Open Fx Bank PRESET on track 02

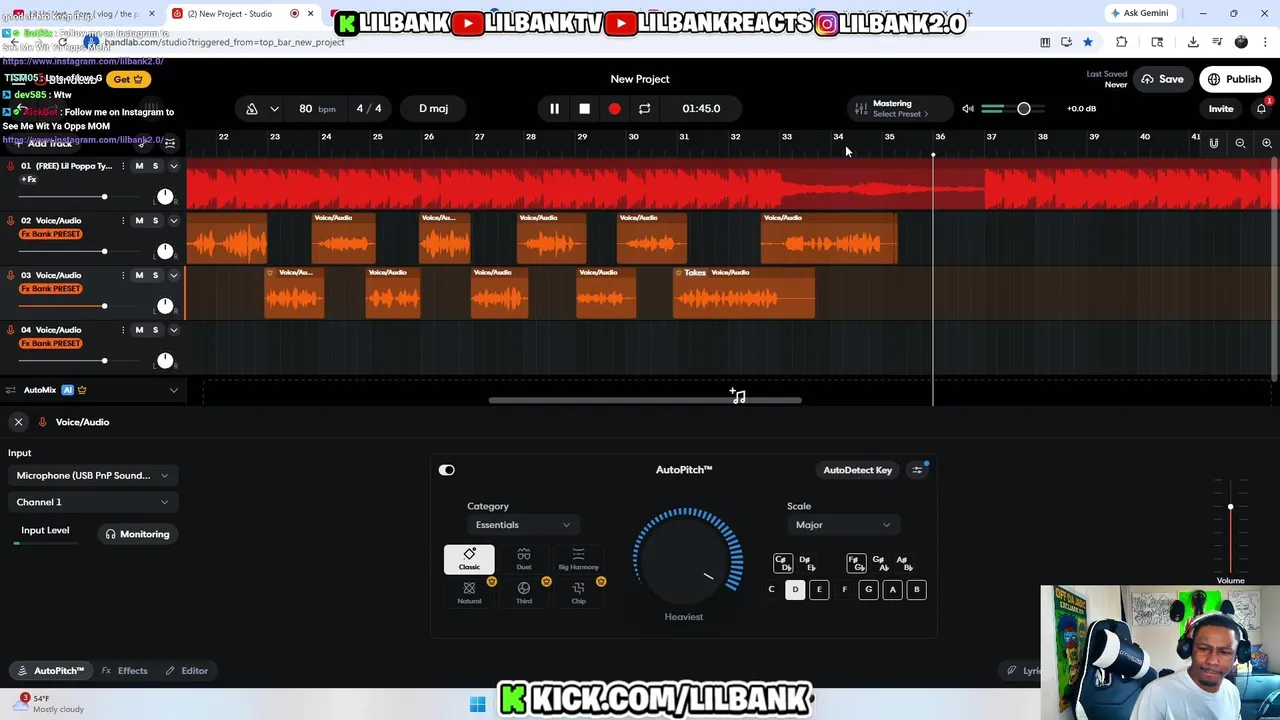pyautogui.click(x=50, y=234)
